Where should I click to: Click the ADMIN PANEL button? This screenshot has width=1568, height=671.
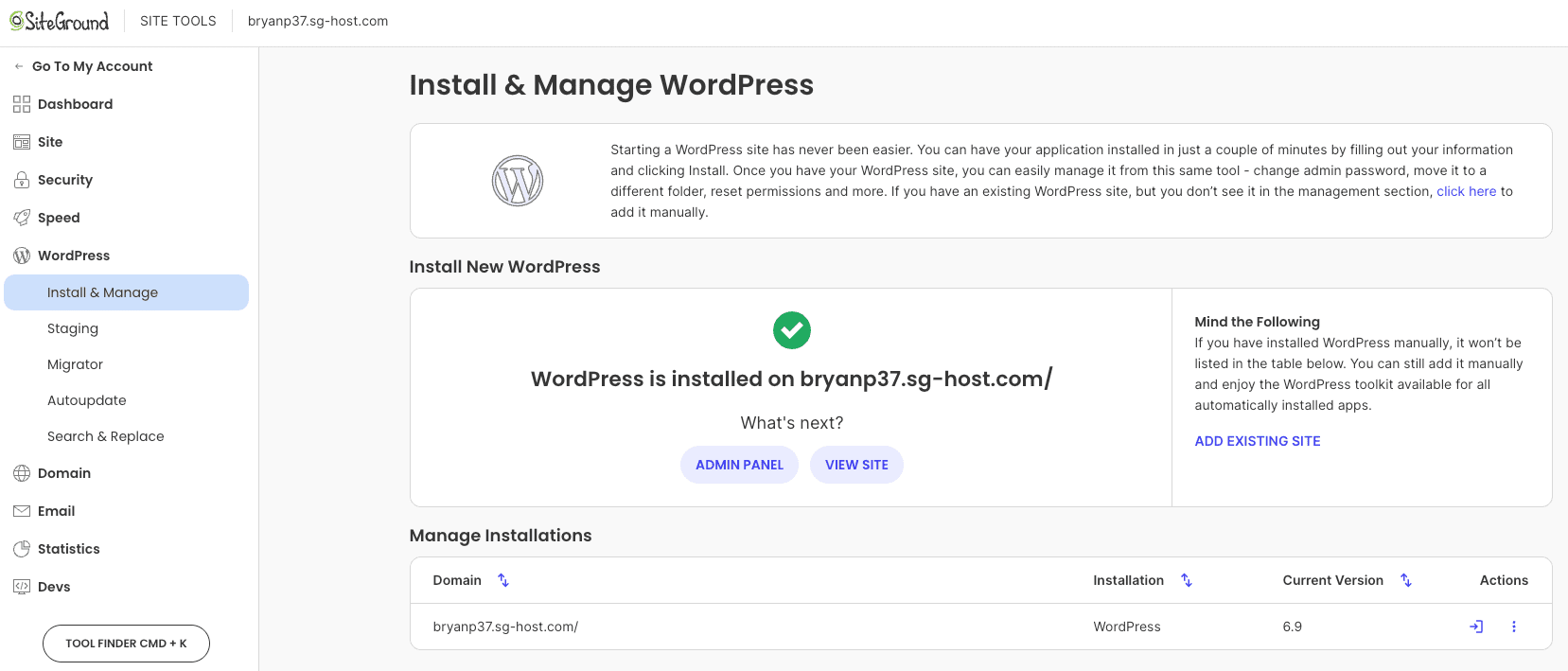pos(739,465)
